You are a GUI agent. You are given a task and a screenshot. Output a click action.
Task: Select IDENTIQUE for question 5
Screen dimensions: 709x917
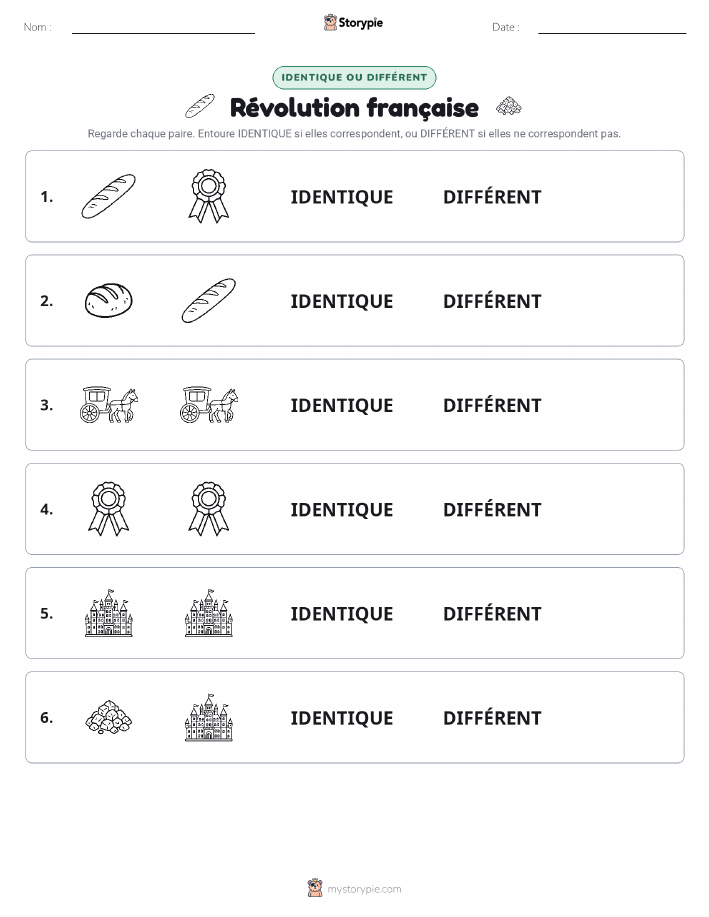342,613
